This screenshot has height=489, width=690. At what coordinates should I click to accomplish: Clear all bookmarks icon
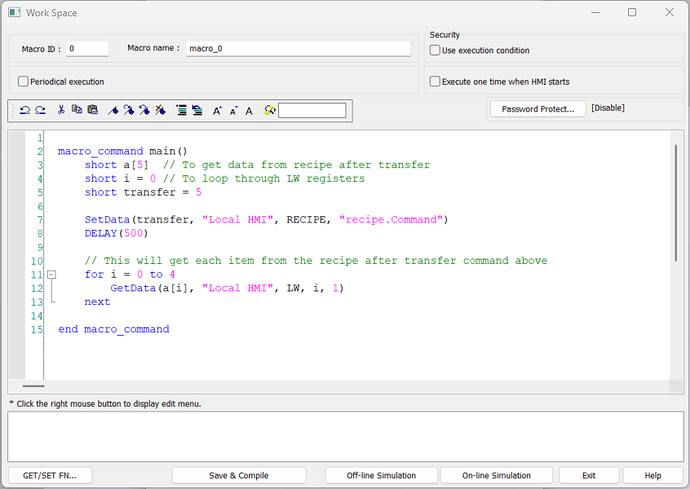pyautogui.click(x=160, y=110)
